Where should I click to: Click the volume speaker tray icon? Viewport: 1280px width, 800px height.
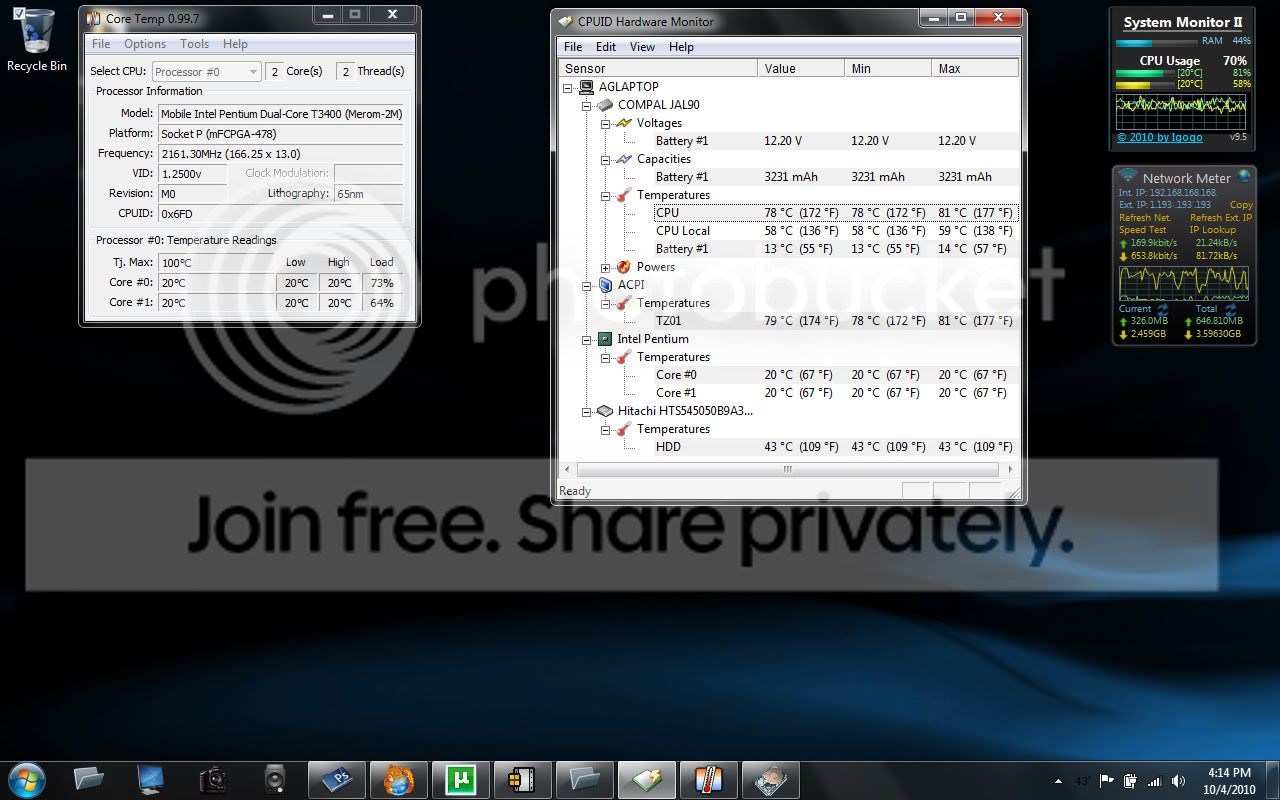pyautogui.click(x=1179, y=781)
